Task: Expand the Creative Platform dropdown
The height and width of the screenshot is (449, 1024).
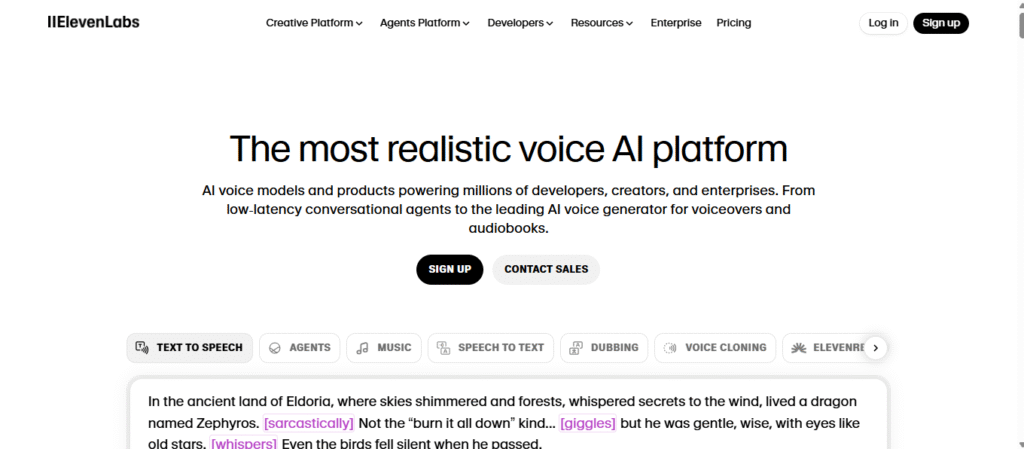Action: pyautogui.click(x=314, y=23)
